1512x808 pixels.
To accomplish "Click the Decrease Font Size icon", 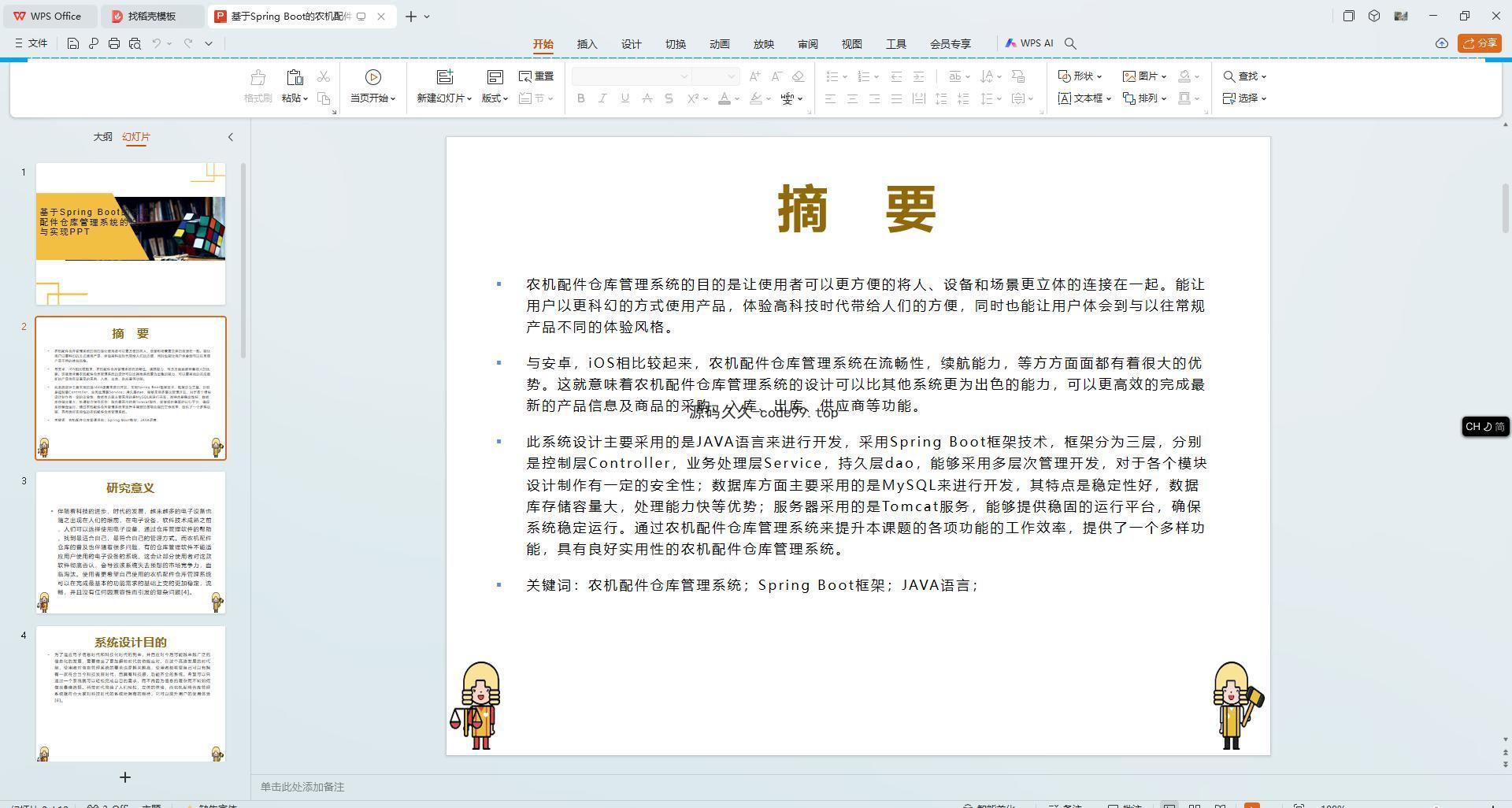I will point(776,76).
